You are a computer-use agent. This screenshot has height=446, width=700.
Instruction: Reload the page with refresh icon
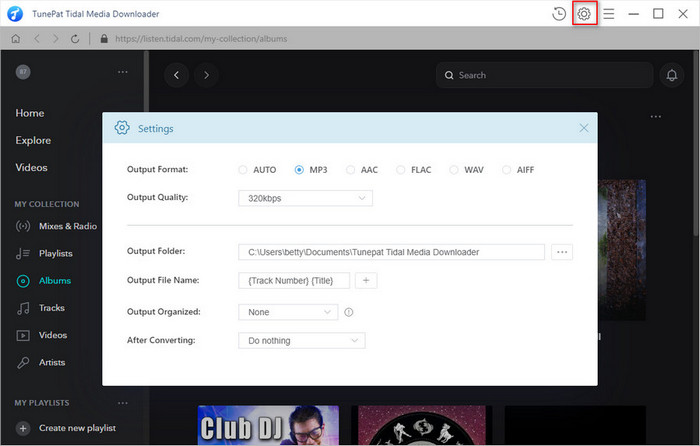pos(75,39)
